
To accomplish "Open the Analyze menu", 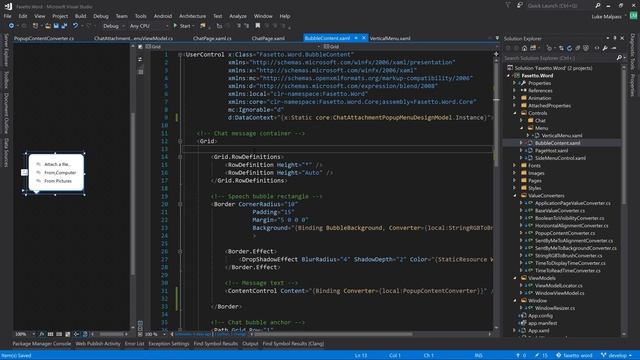I will coord(238,16).
